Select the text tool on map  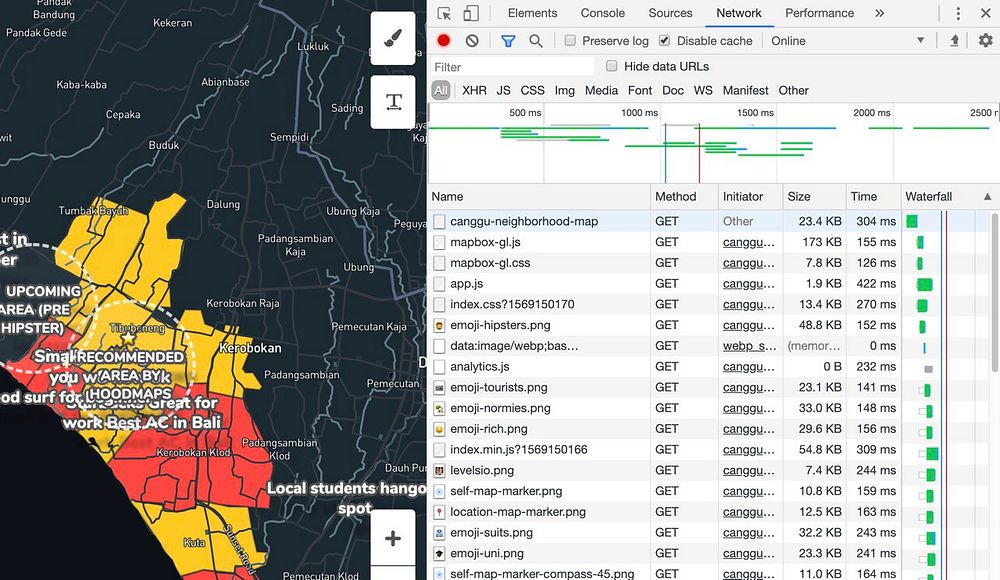click(393, 102)
